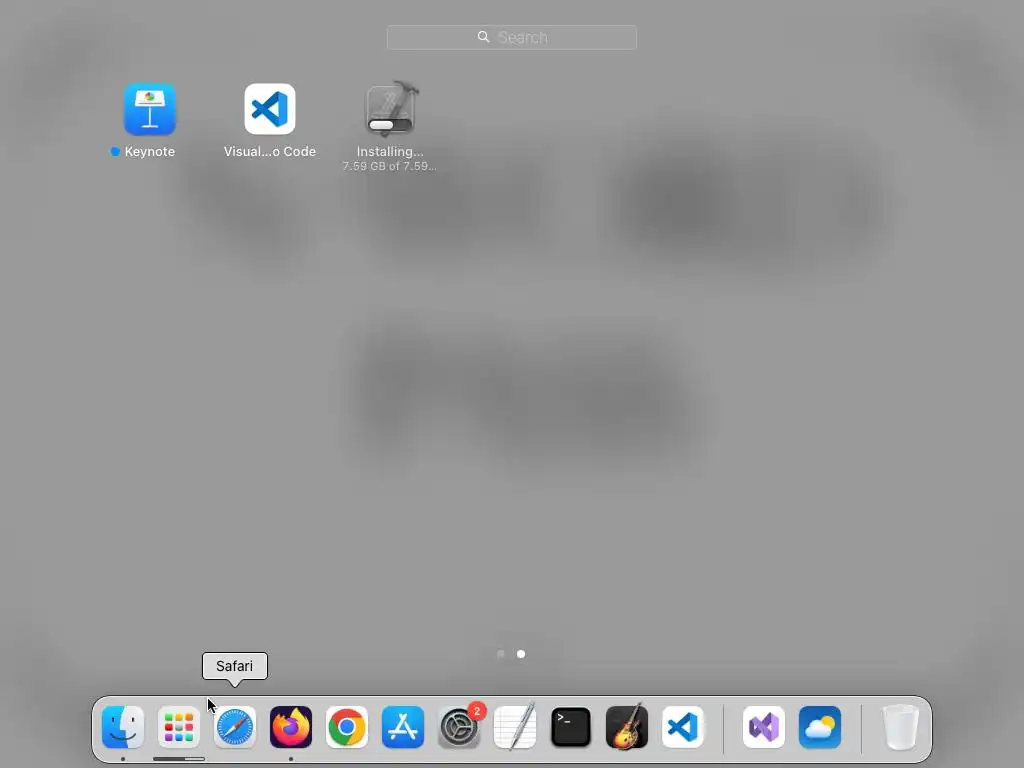Open purple Visual Studio icon in Dock
The width and height of the screenshot is (1024, 768).
point(764,727)
